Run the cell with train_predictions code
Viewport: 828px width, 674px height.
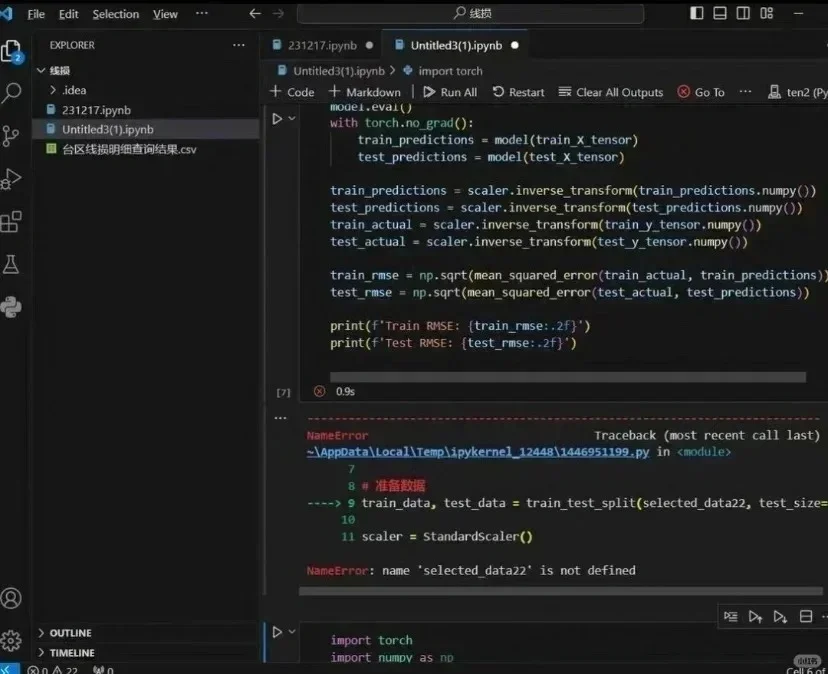(x=277, y=119)
